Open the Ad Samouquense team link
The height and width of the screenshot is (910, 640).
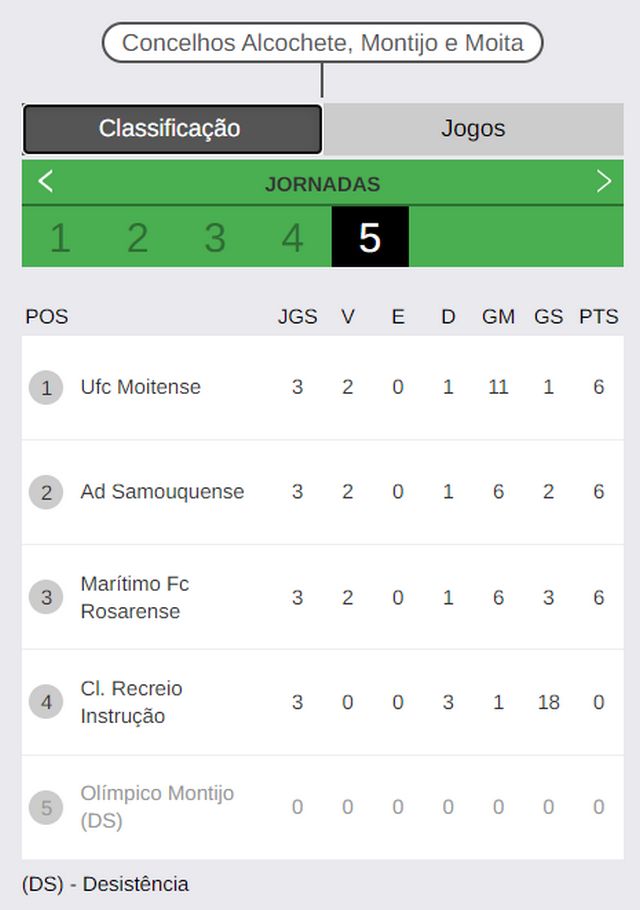162,492
